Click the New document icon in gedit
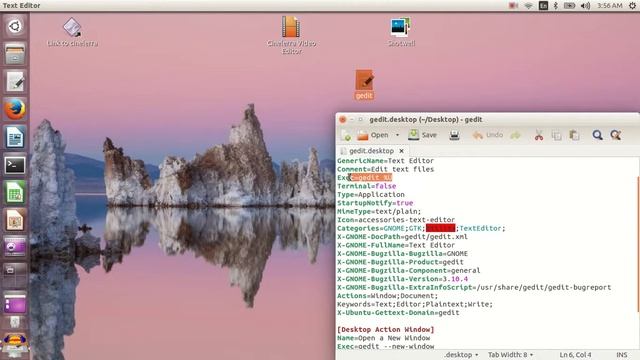 point(346,135)
